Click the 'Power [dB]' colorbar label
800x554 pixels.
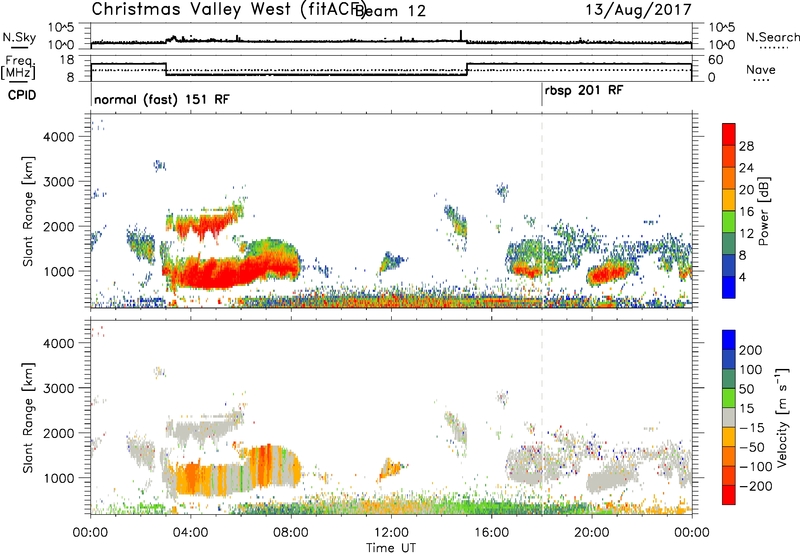click(x=764, y=211)
